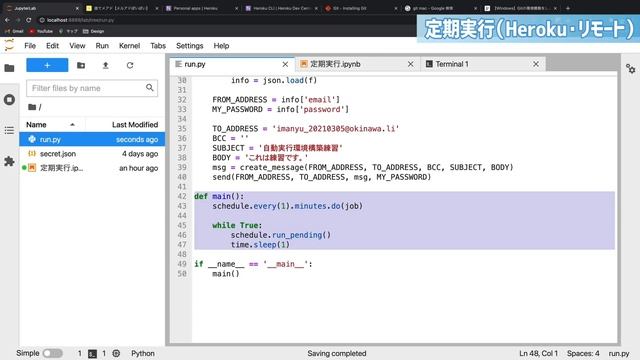This screenshot has height=360, width=640.
Task: Open the View menu
Action: [x=77, y=46]
